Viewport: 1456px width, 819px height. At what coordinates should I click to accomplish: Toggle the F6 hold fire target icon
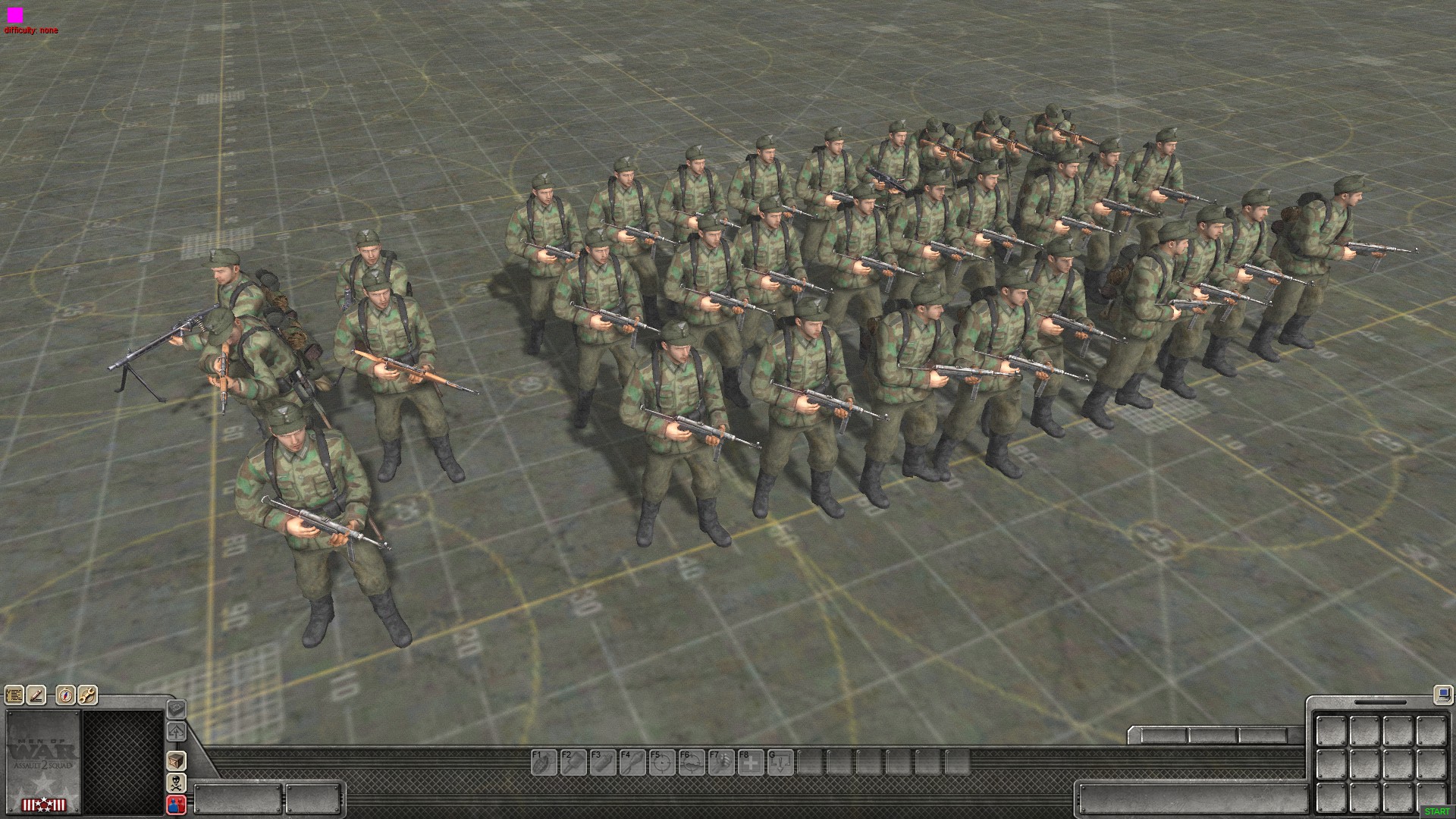pyautogui.click(x=692, y=762)
